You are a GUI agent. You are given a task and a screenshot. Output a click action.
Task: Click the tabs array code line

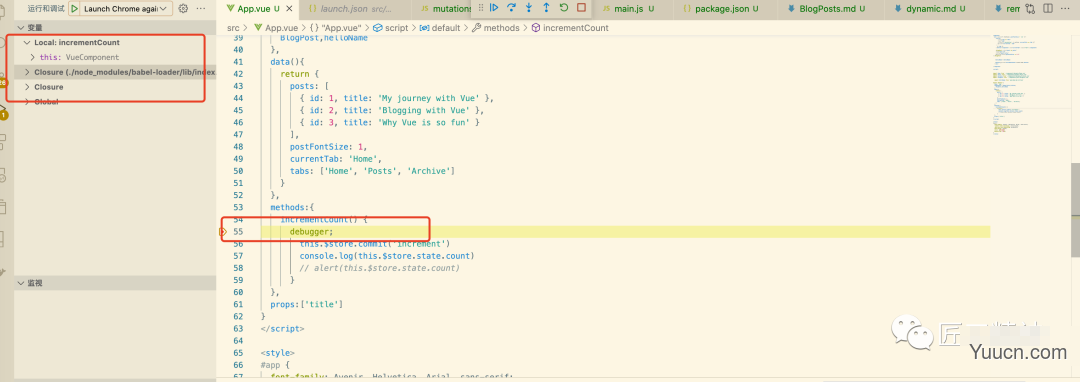372,171
